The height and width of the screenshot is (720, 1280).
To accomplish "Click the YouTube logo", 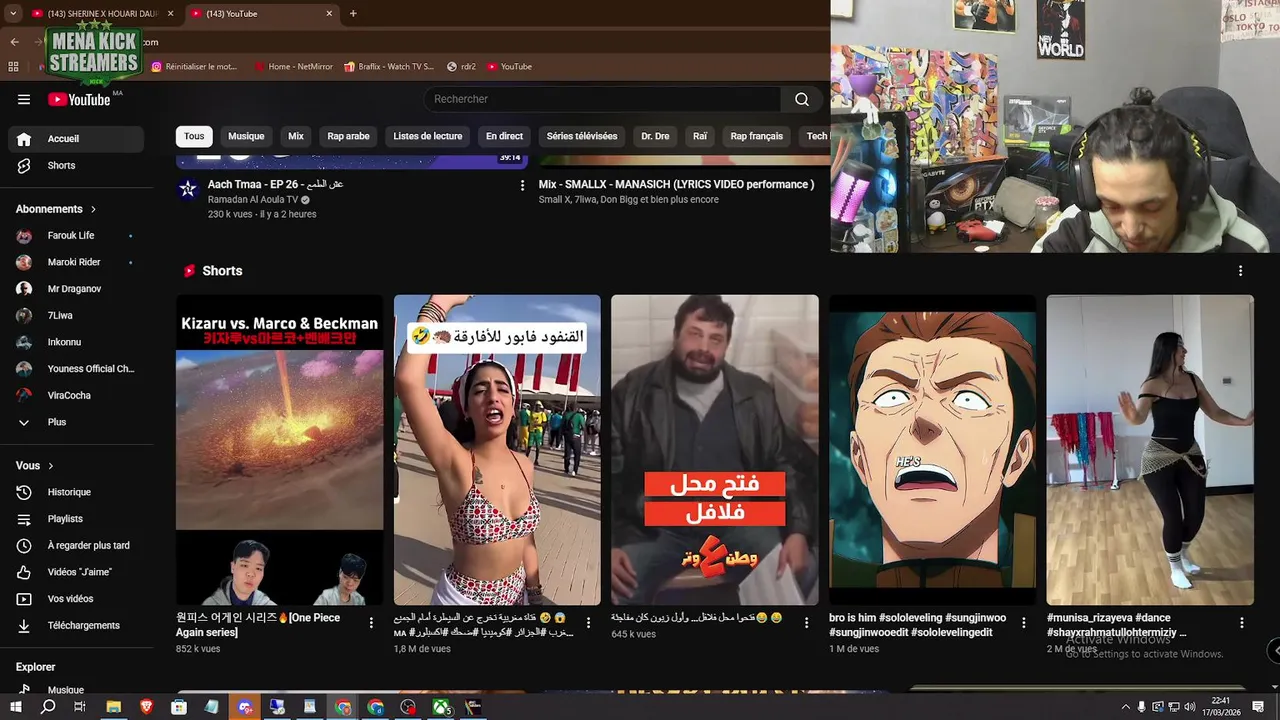I will (x=79, y=99).
